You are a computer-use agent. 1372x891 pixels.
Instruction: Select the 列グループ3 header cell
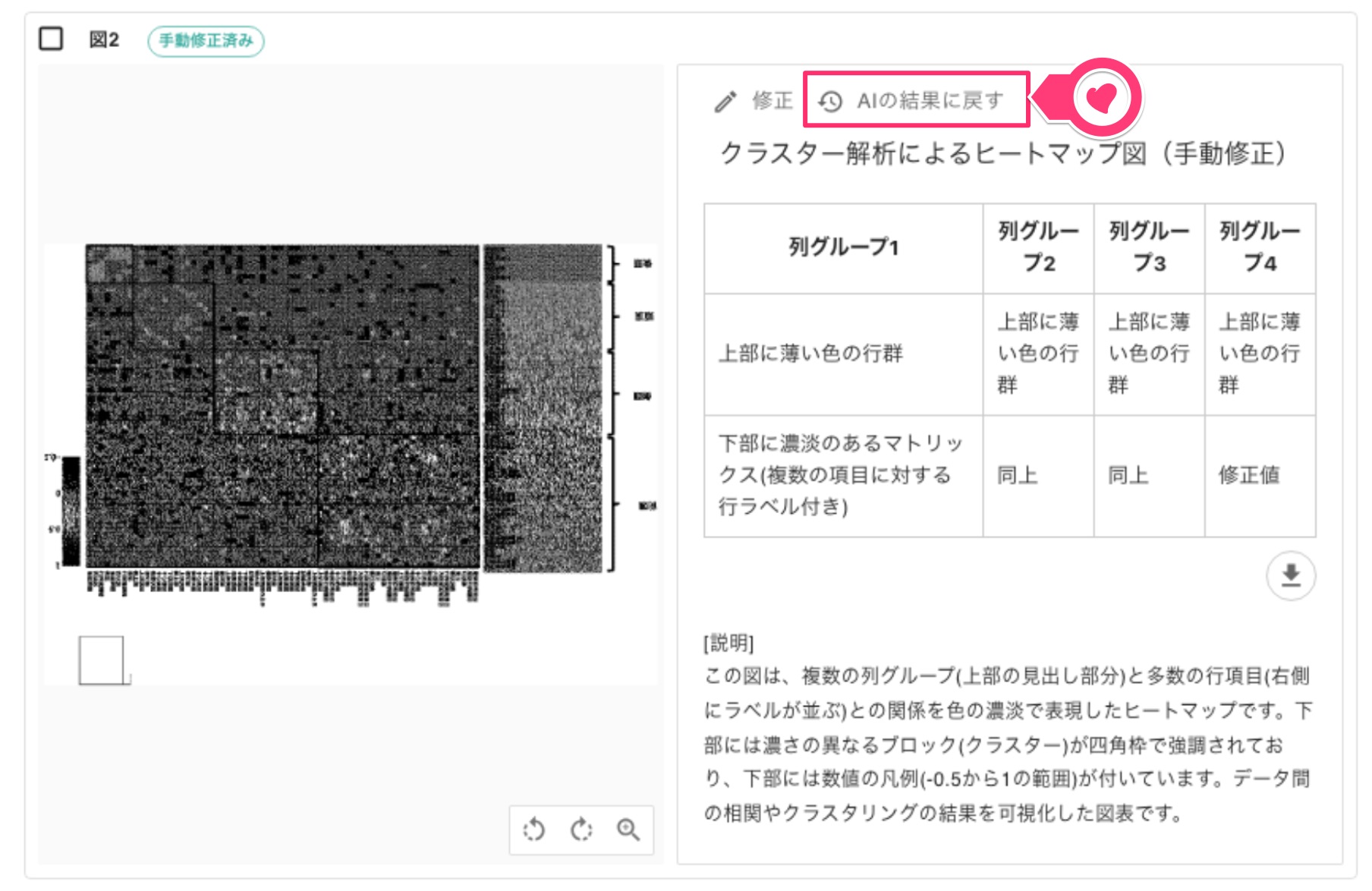point(1149,247)
